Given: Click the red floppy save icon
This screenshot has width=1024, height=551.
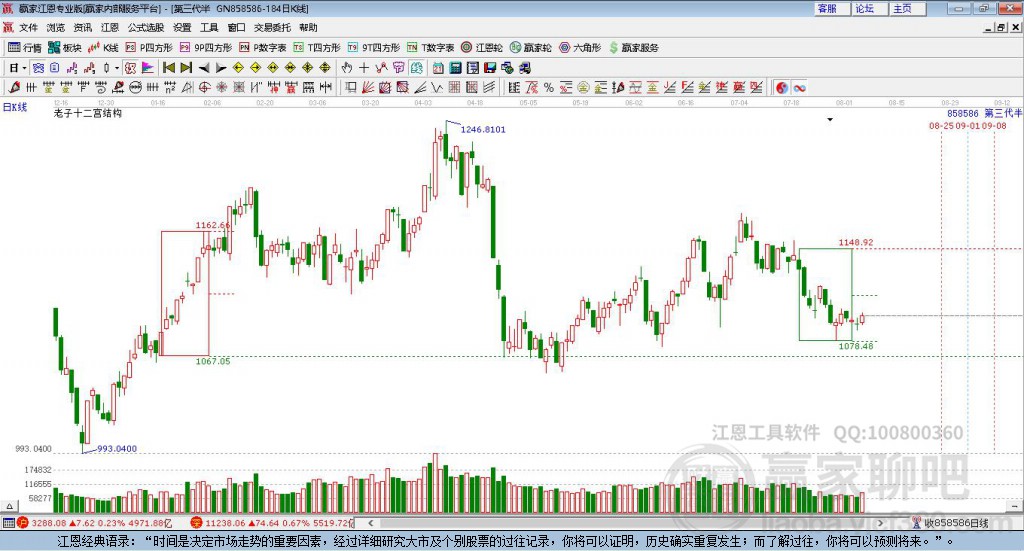Looking at the screenshot, I should (490, 68).
